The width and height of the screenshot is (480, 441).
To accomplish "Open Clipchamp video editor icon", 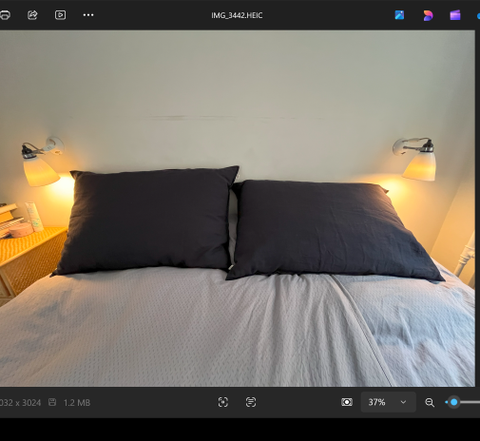I will pyautogui.click(x=455, y=15).
